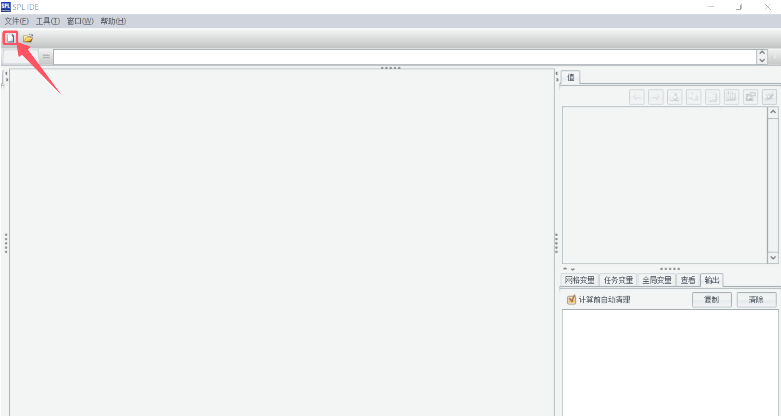Click the value panel scrollbar down arrow
Image resolution: width=781 pixels, height=416 pixels.
(773, 258)
